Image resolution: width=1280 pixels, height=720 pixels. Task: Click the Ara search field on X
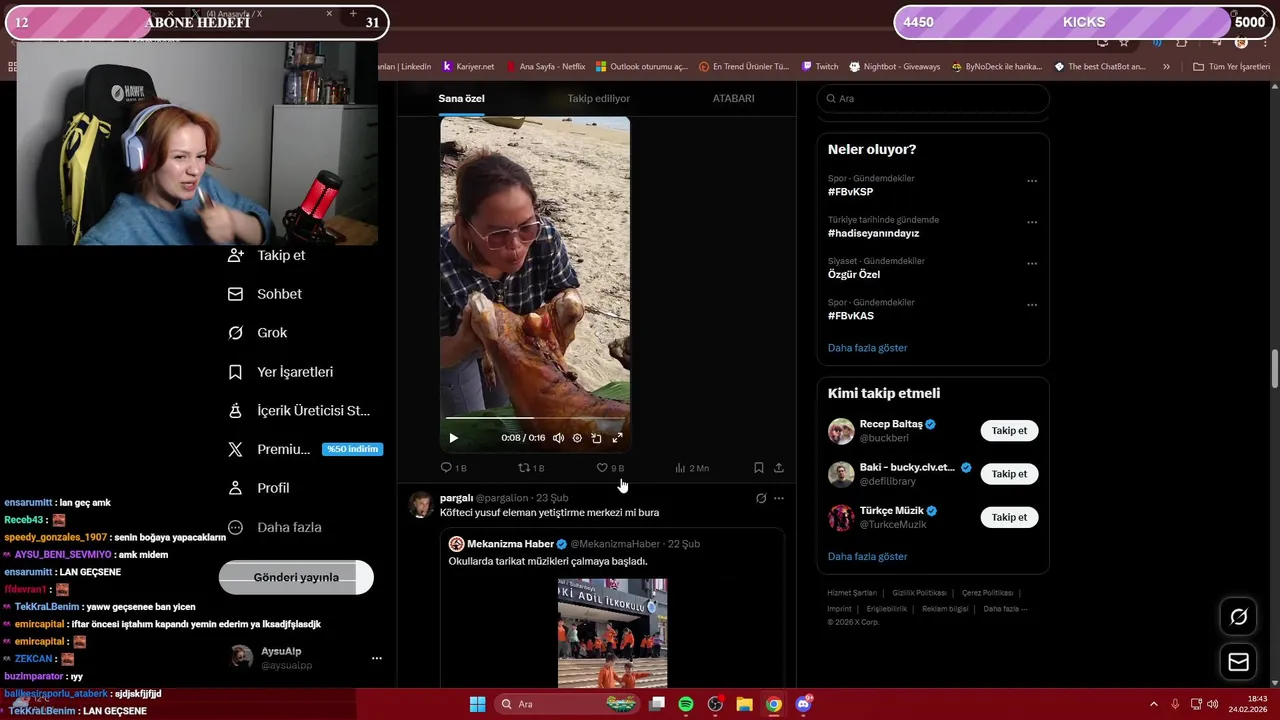(933, 99)
